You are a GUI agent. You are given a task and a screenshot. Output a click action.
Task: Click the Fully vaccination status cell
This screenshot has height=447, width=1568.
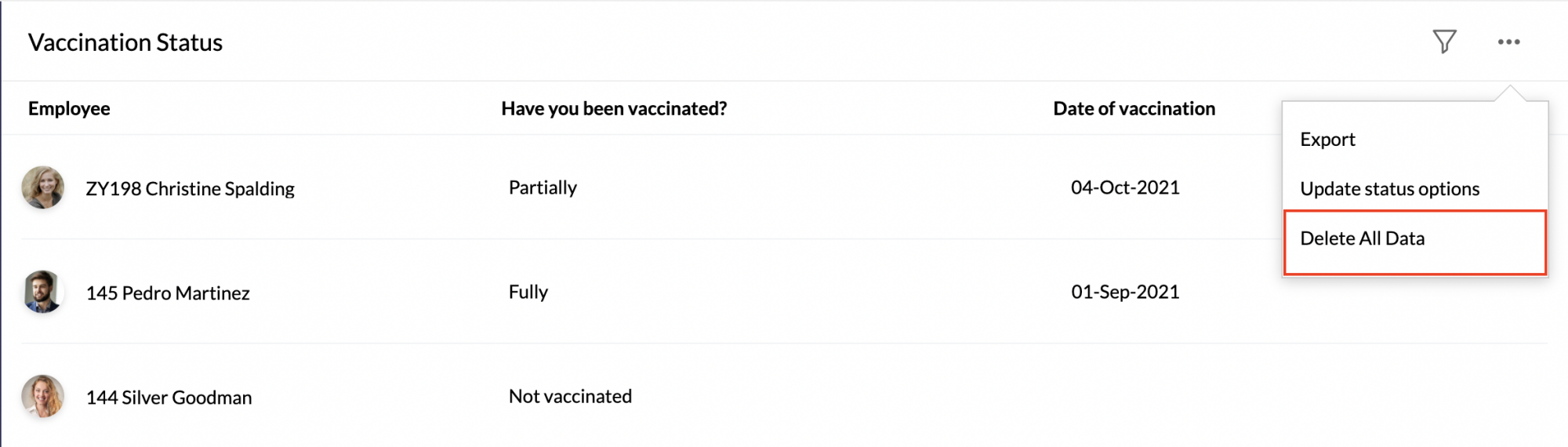(528, 292)
